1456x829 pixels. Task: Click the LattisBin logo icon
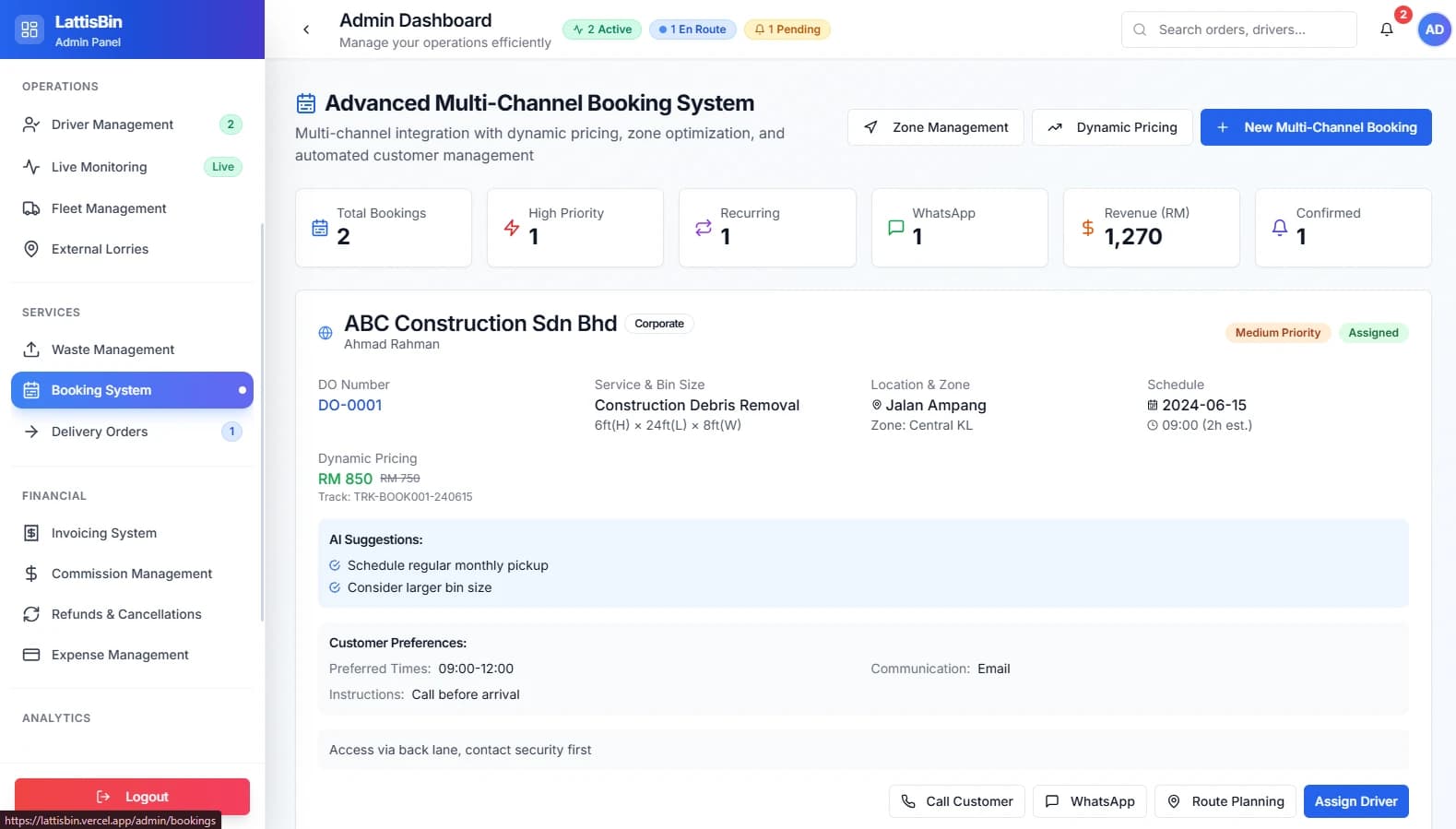click(x=30, y=30)
